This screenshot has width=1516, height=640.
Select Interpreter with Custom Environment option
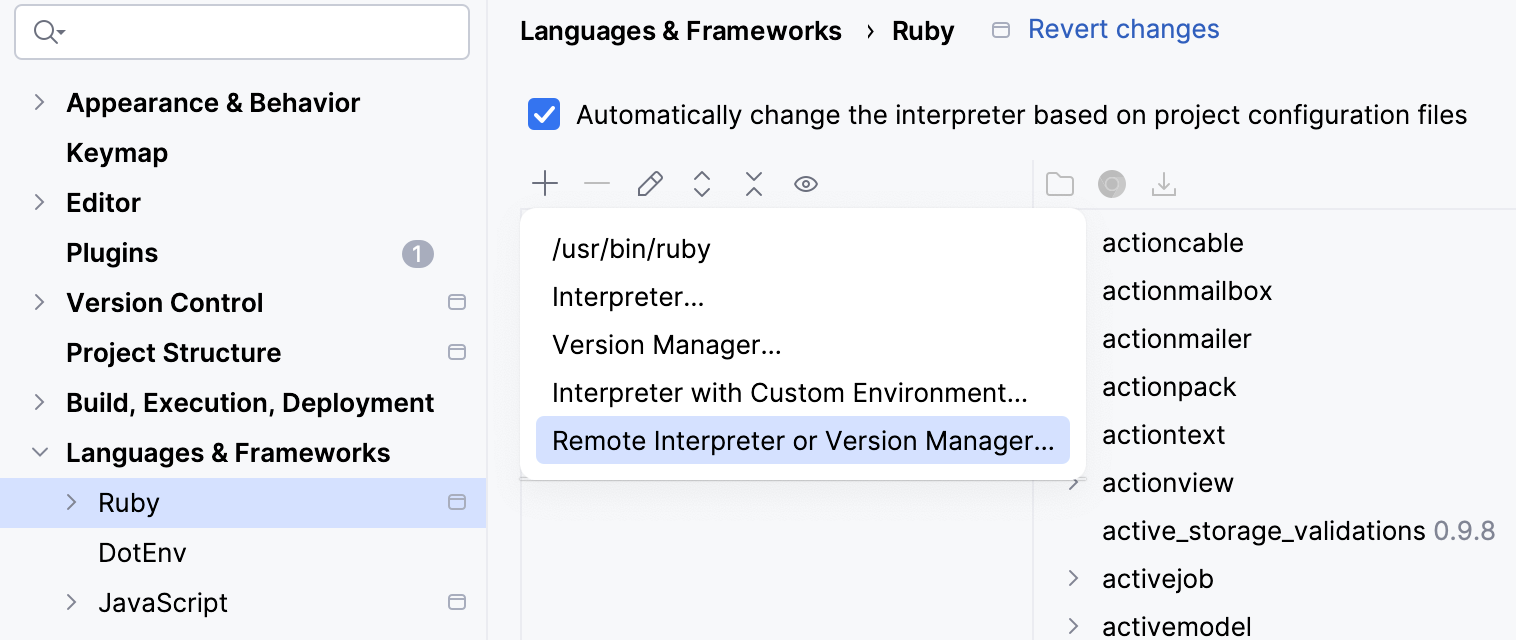(789, 392)
